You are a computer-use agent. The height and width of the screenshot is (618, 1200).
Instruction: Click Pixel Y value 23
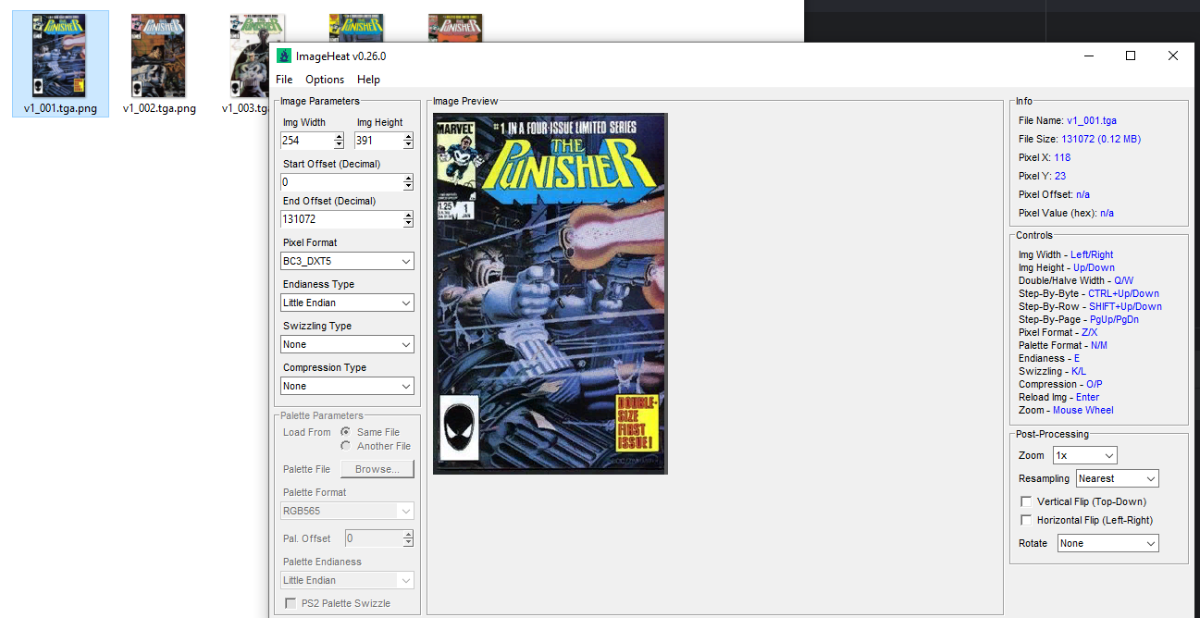click(1060, 176)
